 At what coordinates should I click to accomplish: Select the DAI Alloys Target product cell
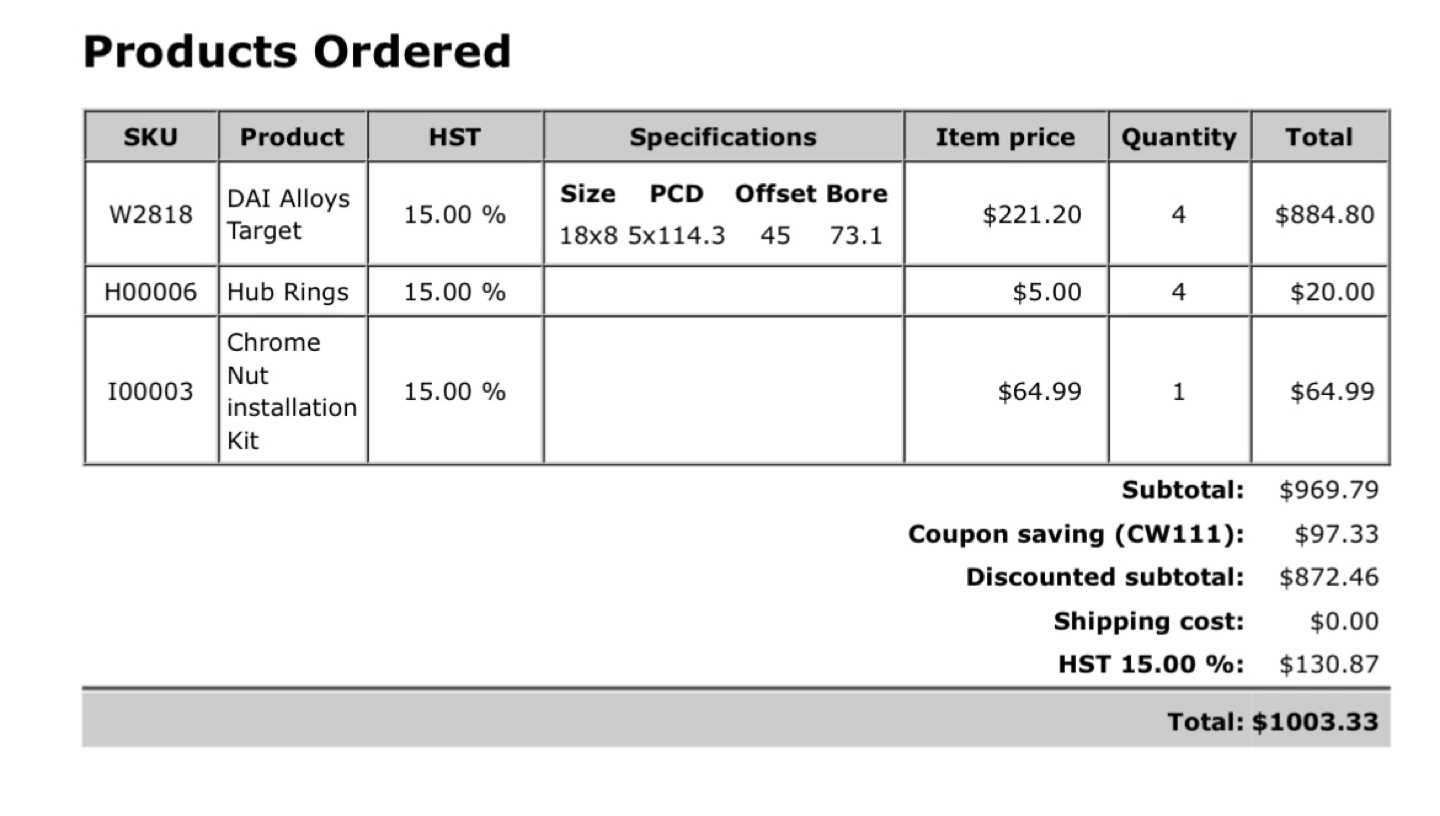coord(292,214)
